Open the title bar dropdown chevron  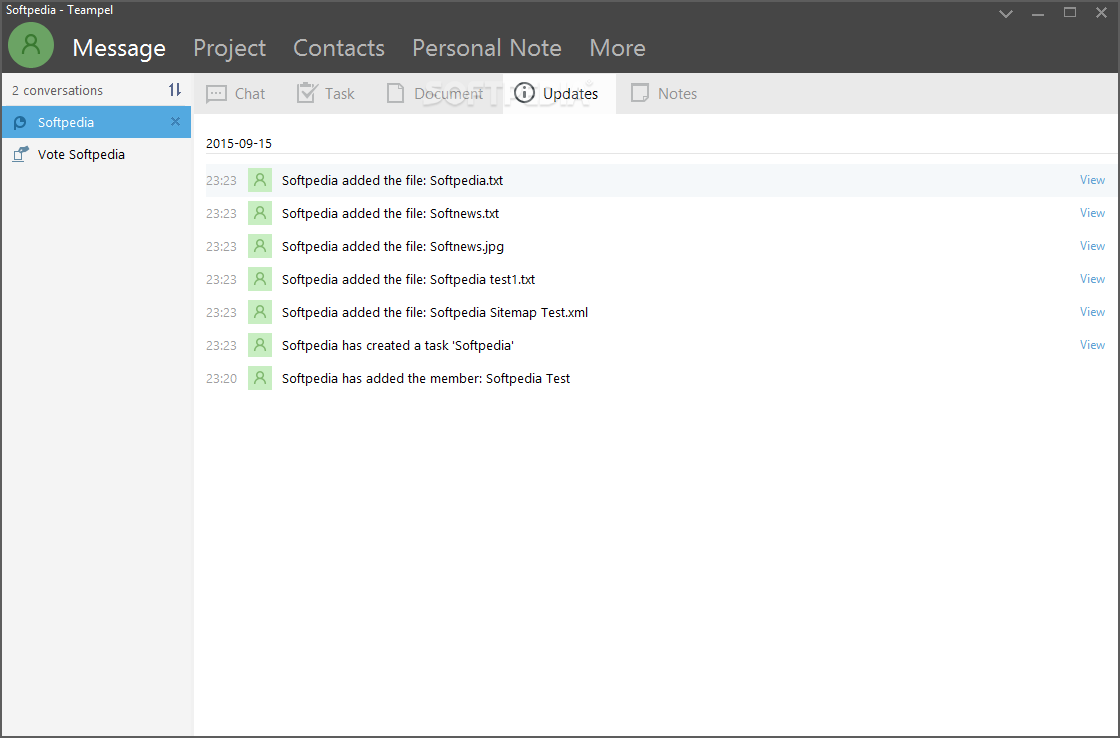(1006, 14)
